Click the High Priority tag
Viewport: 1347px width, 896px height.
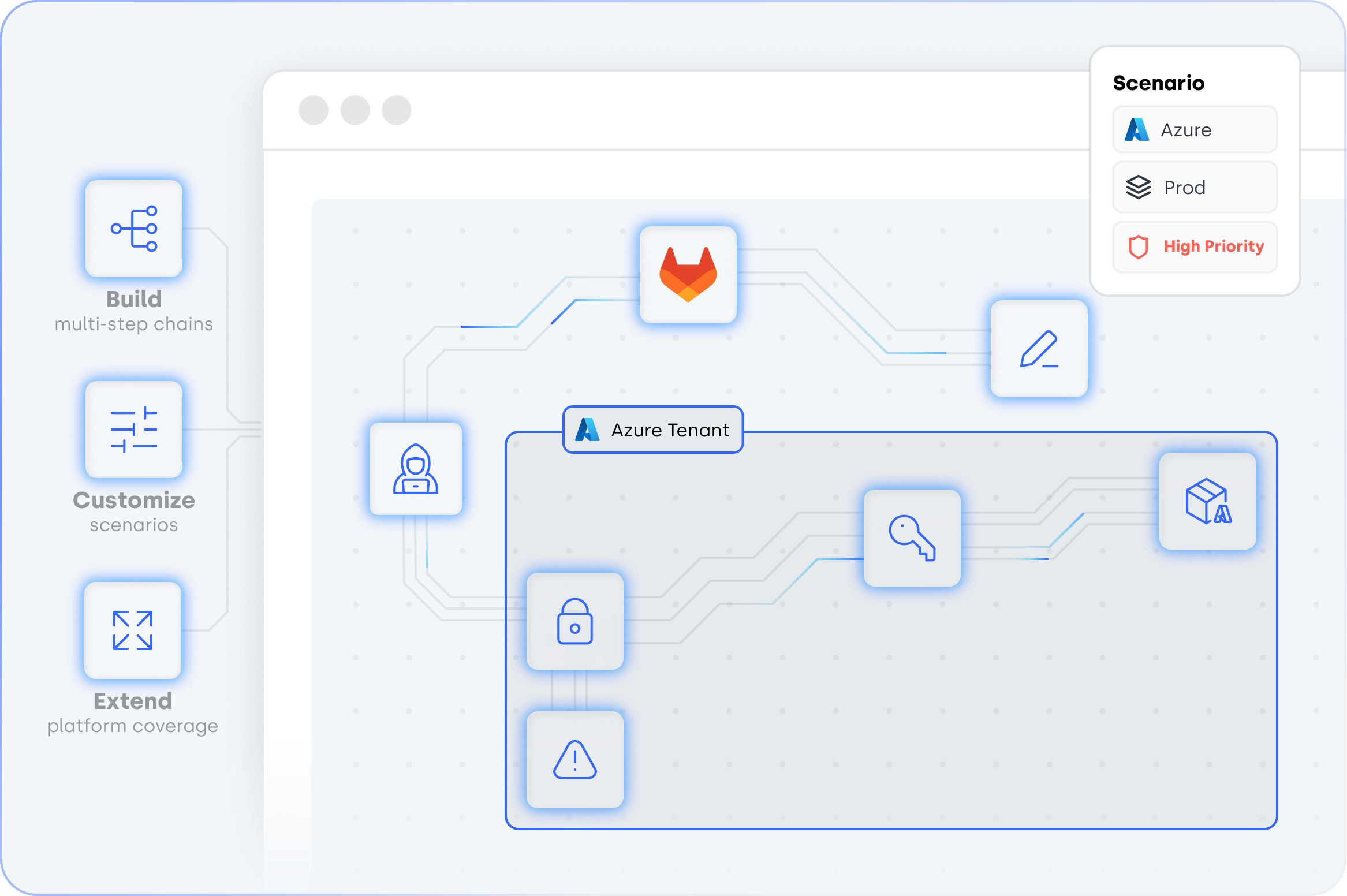pos(1195,247)
